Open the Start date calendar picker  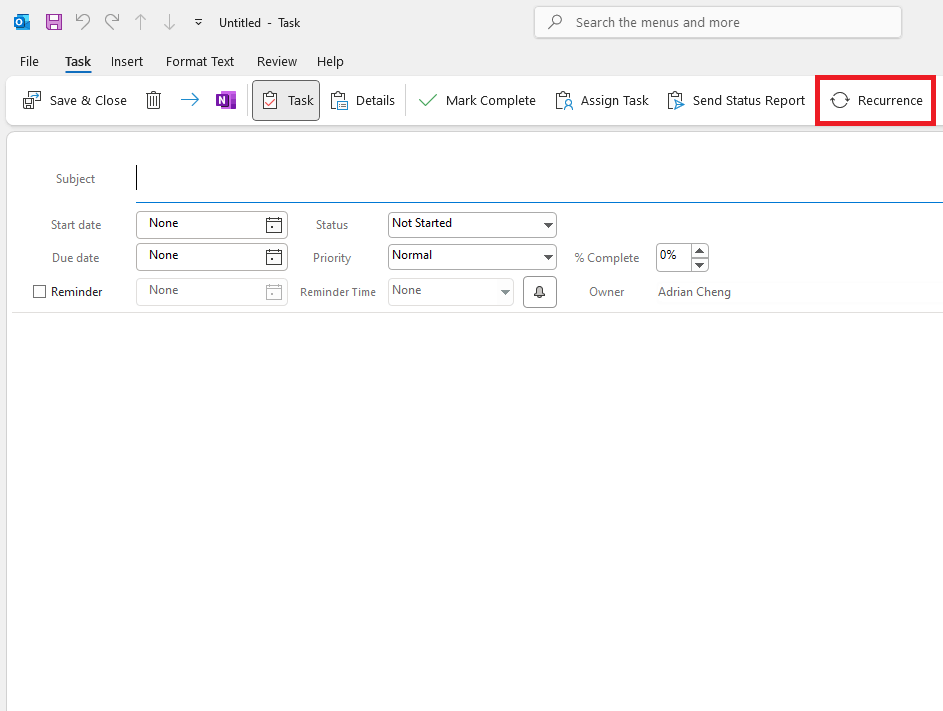tap(274, 225)
